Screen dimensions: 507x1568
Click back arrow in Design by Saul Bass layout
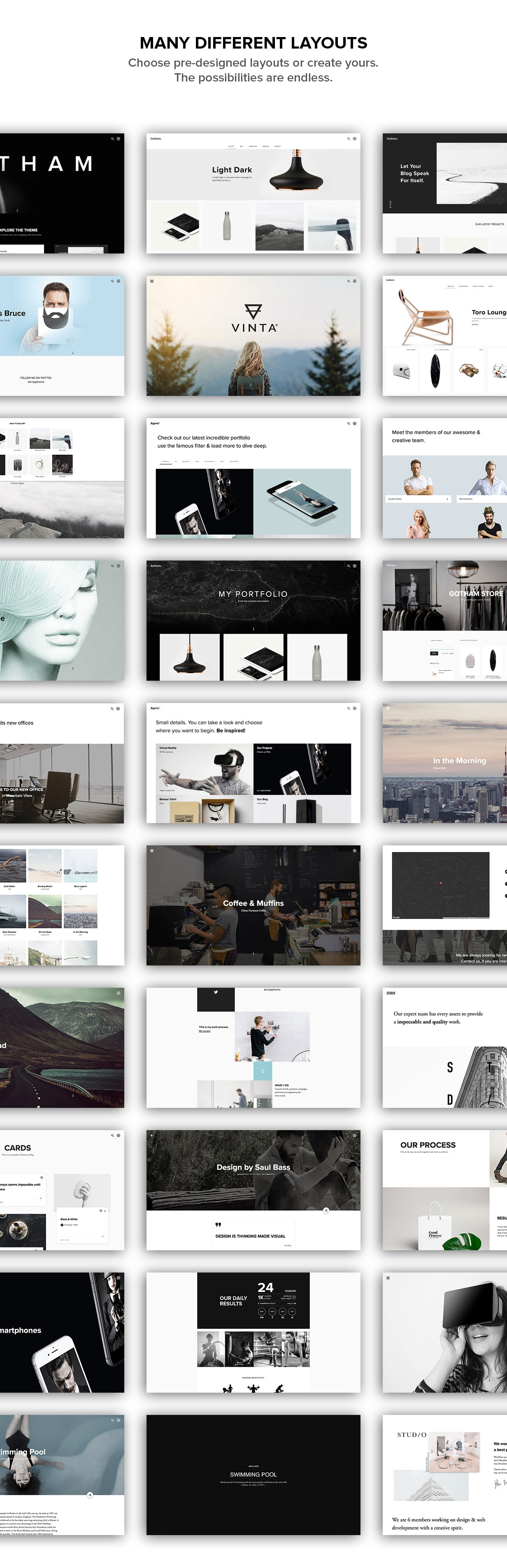point(151,1135)
